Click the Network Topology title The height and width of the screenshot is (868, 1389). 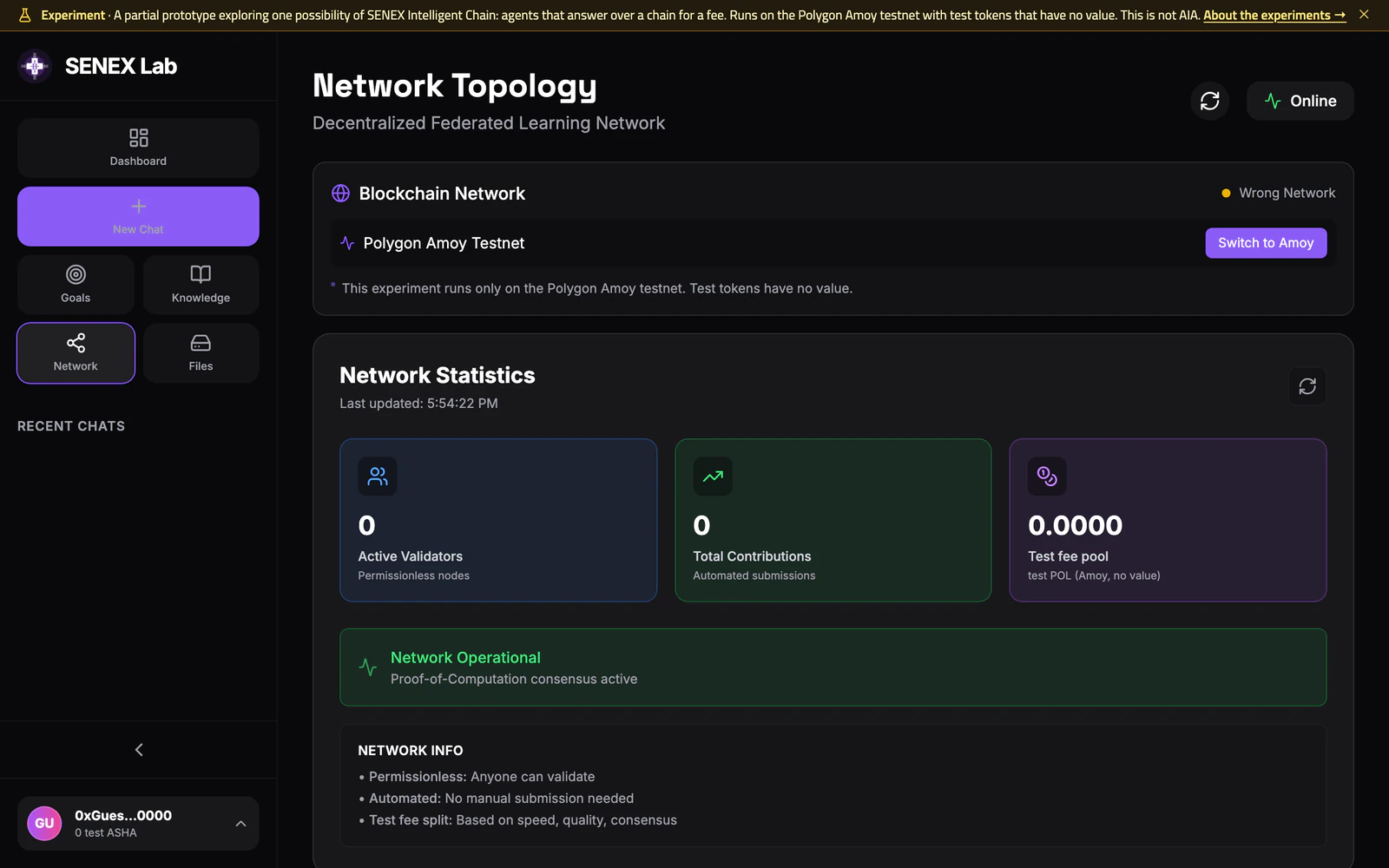pos(455,86)
